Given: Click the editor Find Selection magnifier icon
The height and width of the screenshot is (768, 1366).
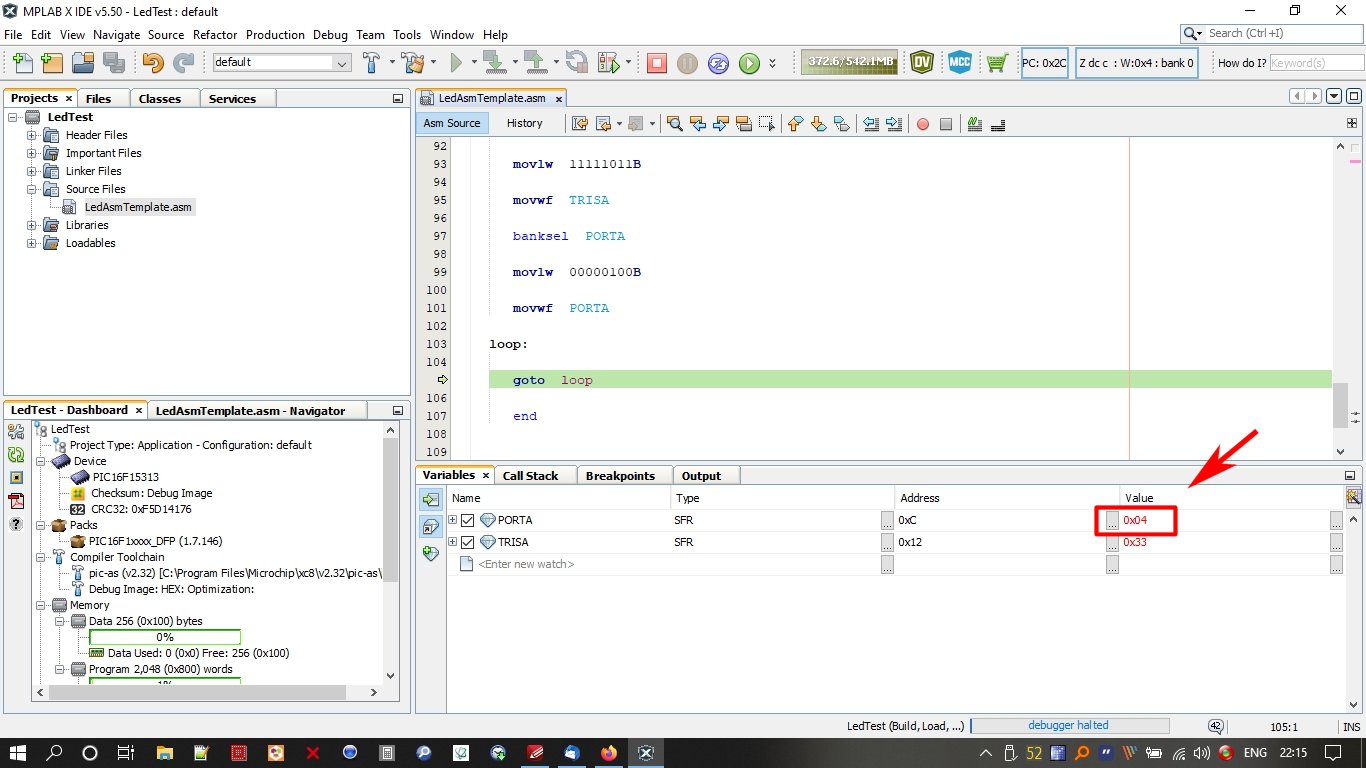Looking at the screenshot, I should click(x=675, y=124).
